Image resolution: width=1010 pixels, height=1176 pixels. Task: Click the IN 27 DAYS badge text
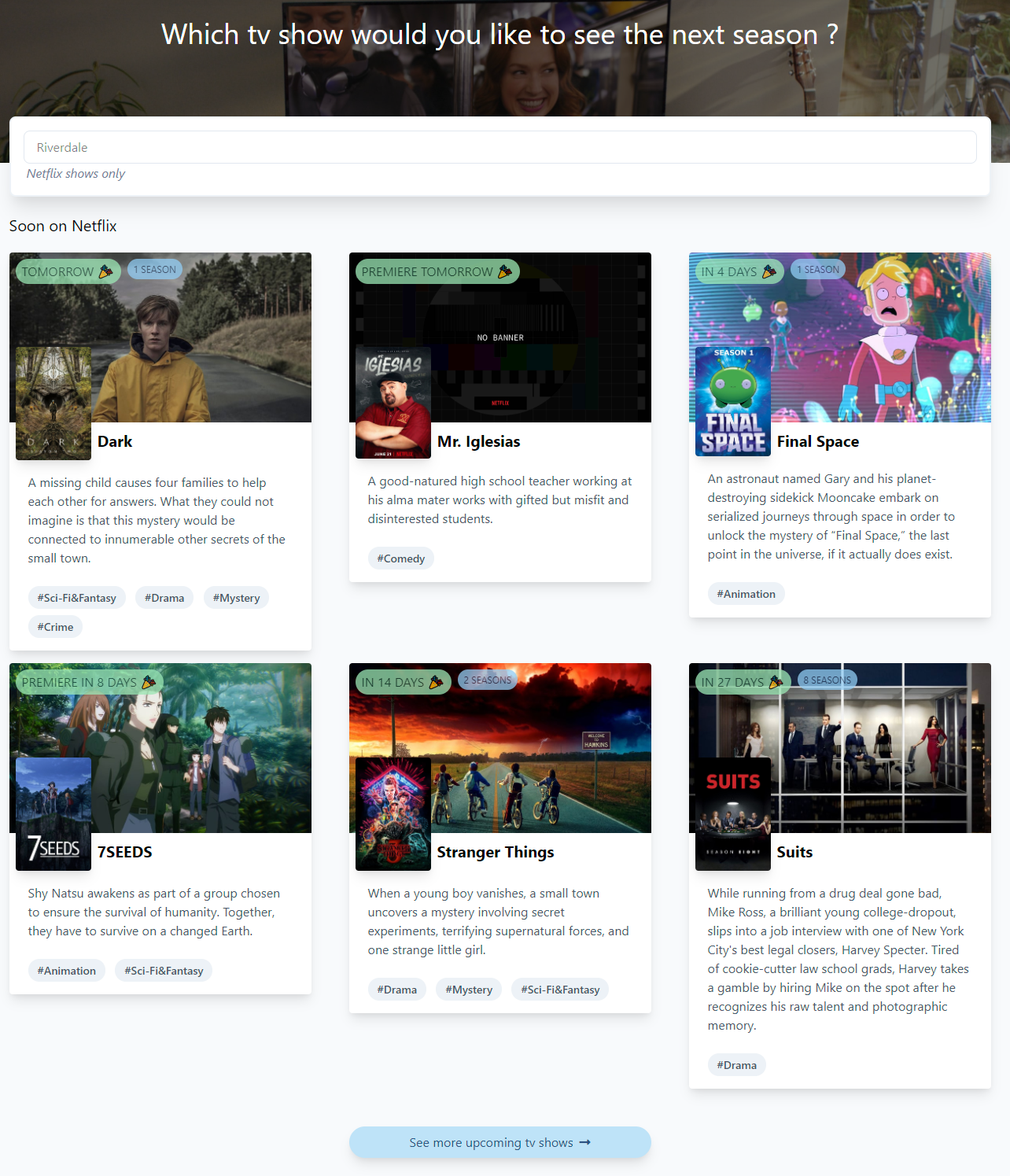pyautogui.click(x=733, y=682)
